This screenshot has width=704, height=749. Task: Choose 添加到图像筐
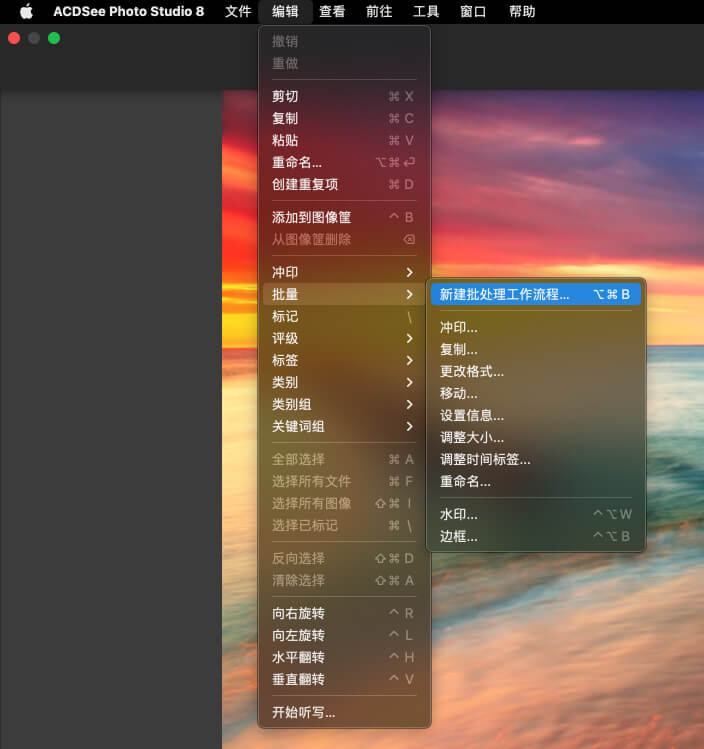tap(344, 217)
